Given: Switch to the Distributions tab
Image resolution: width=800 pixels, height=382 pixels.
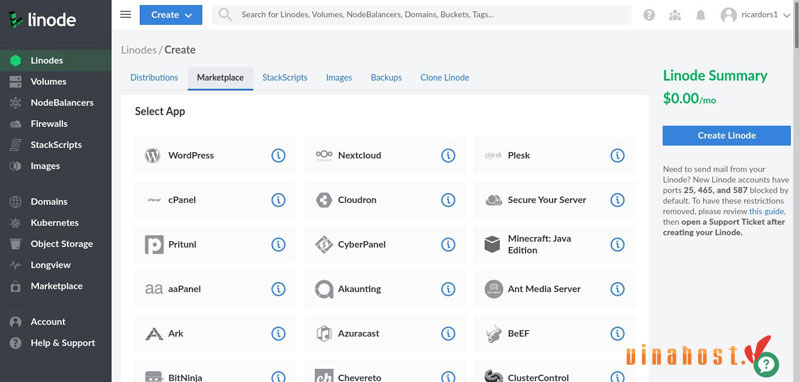Looking at the screenshot, I should coord(154,78).
